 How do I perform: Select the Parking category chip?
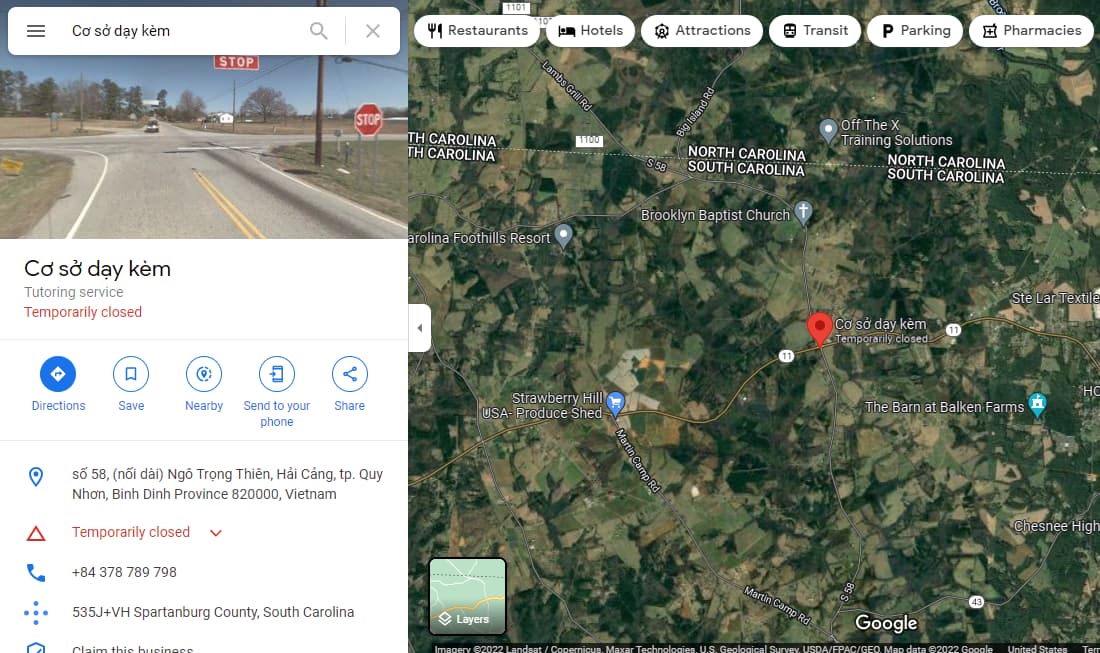[915, 31]
